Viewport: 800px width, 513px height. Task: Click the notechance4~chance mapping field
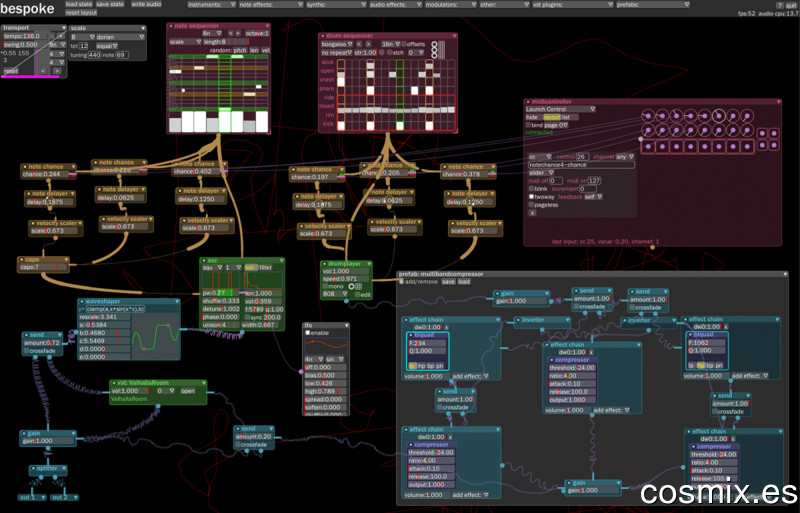click(x=581, y=165)
